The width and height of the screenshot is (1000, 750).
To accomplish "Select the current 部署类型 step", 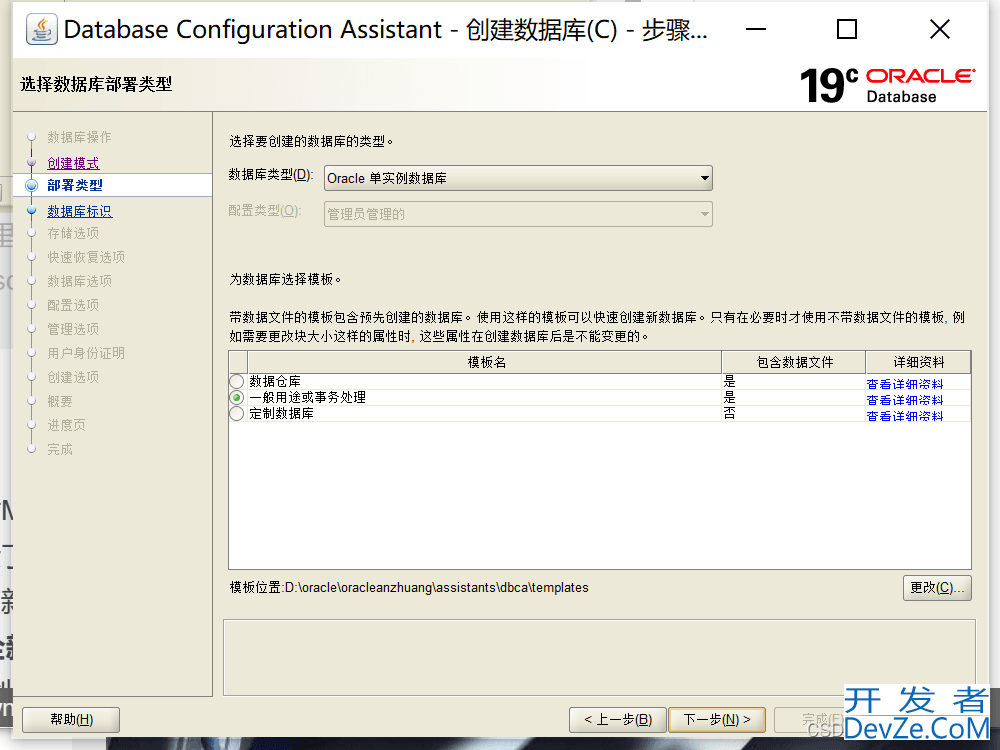I will point(75,186).
